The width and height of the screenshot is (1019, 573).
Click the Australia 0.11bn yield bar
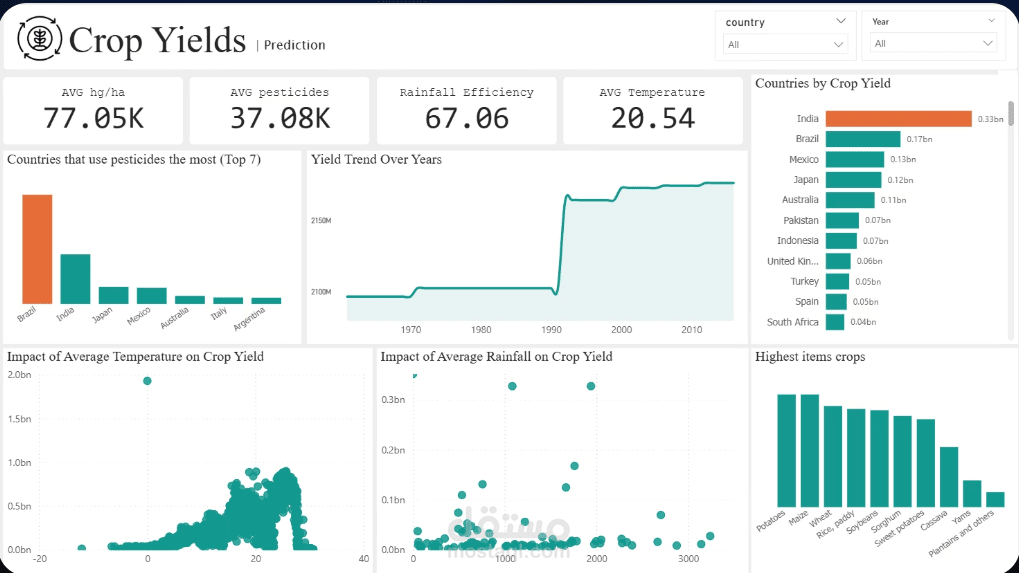click(850, 200)
